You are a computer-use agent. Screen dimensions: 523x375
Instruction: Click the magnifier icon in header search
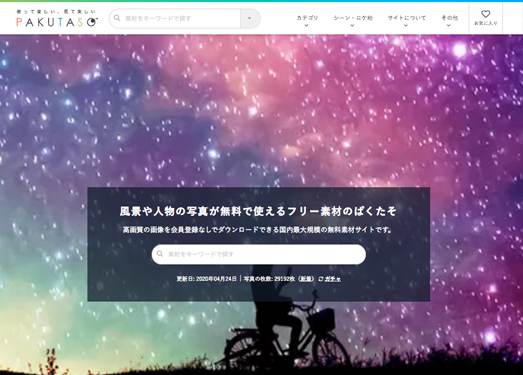[x=117, y=18]
